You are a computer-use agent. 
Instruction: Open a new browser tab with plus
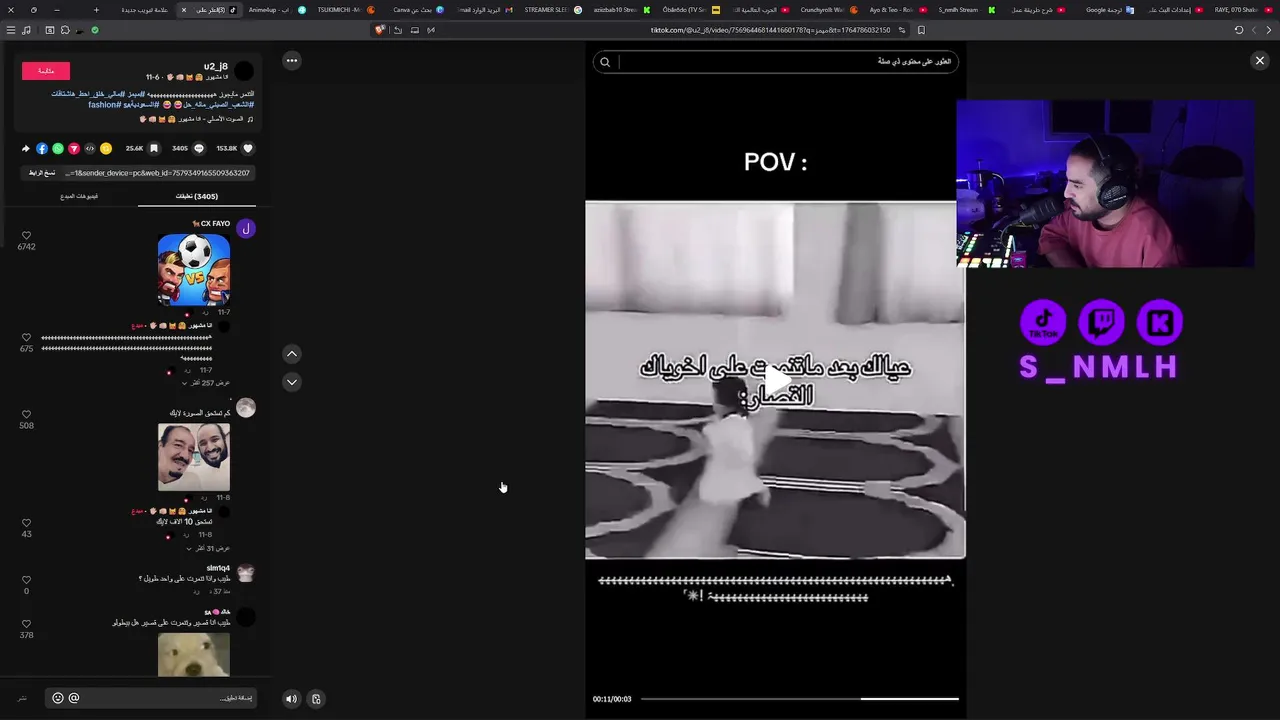(96, 10)
